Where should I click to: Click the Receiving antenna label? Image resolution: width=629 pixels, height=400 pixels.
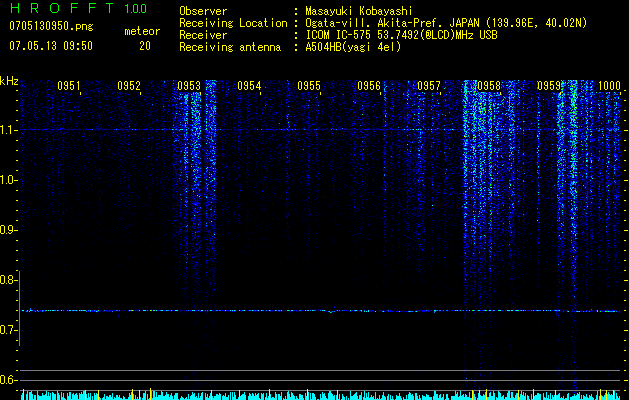coord(230,47)
